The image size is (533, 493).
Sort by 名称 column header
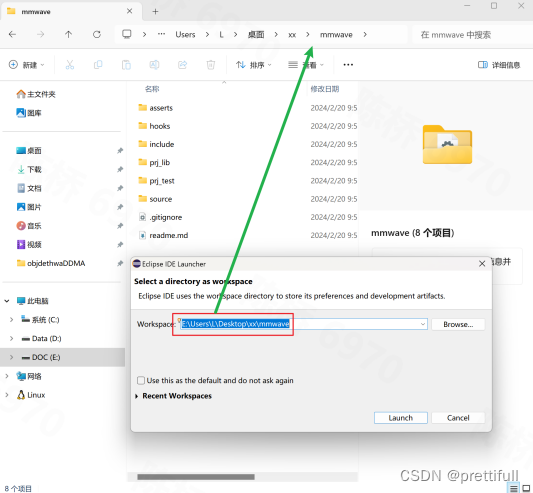coord(152,89)
